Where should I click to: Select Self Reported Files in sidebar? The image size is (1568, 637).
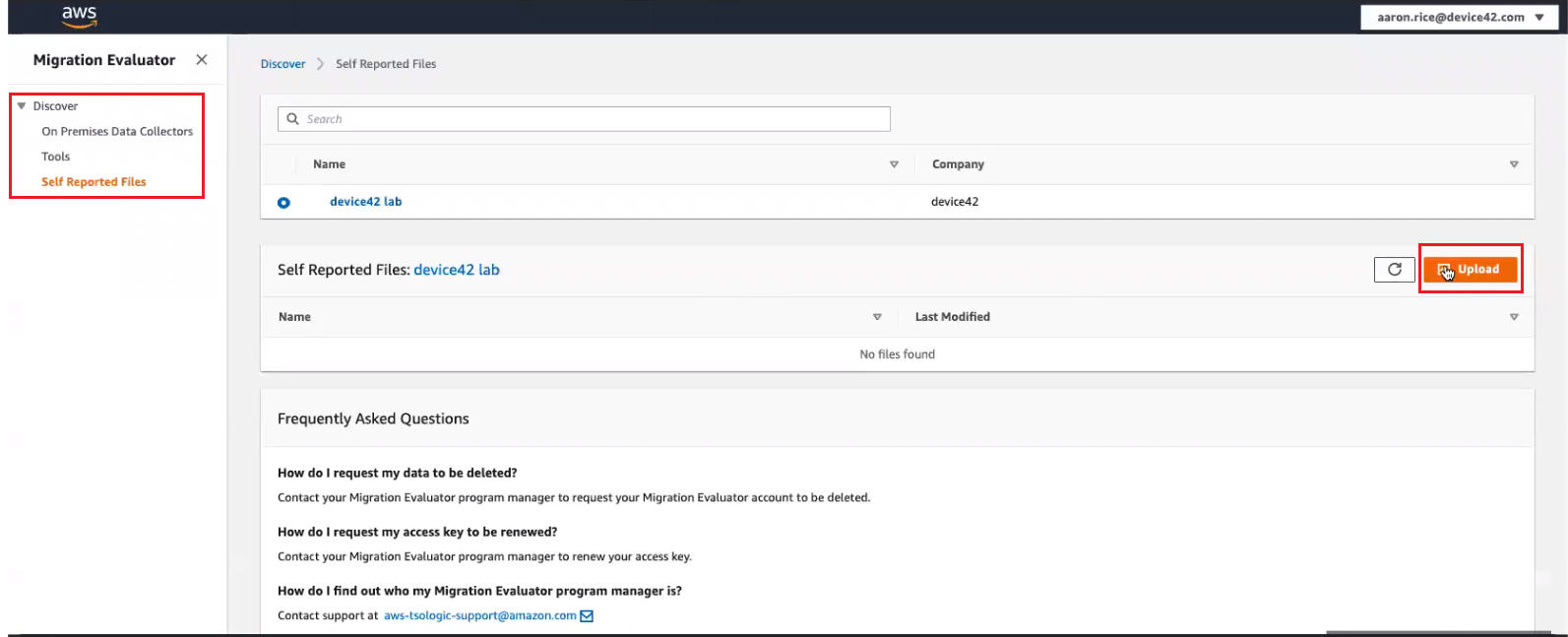tap(94, 182)
